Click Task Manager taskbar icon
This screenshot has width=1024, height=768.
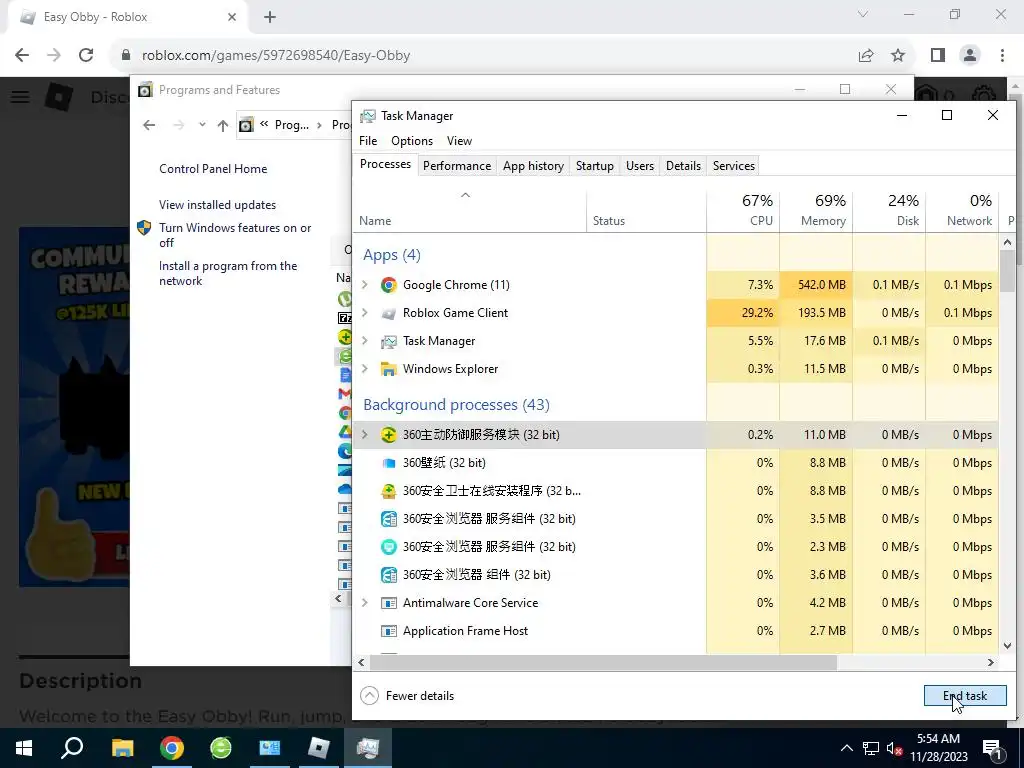coord(368,748)
